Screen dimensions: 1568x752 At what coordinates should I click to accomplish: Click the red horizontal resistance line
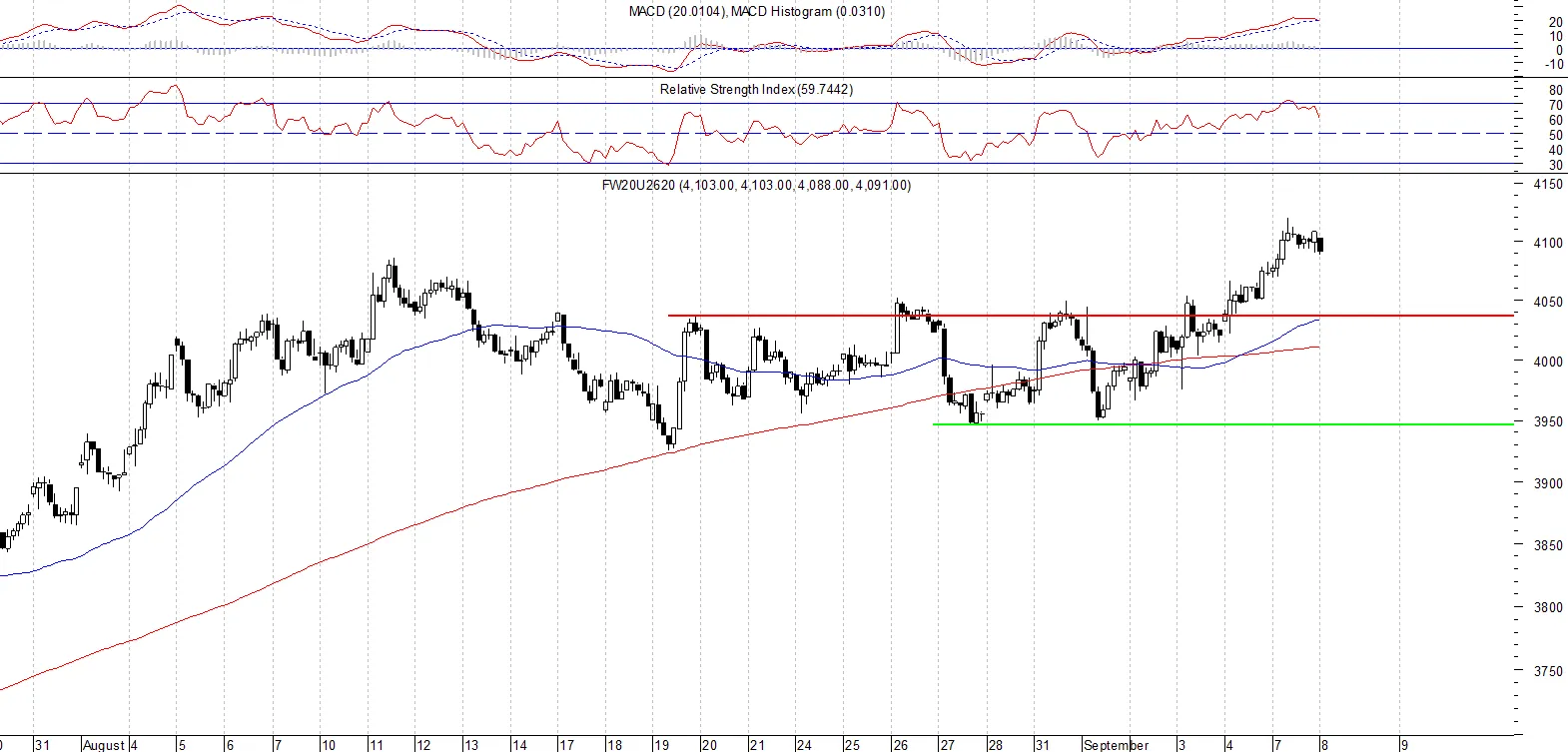click(x=1091, y=316)
